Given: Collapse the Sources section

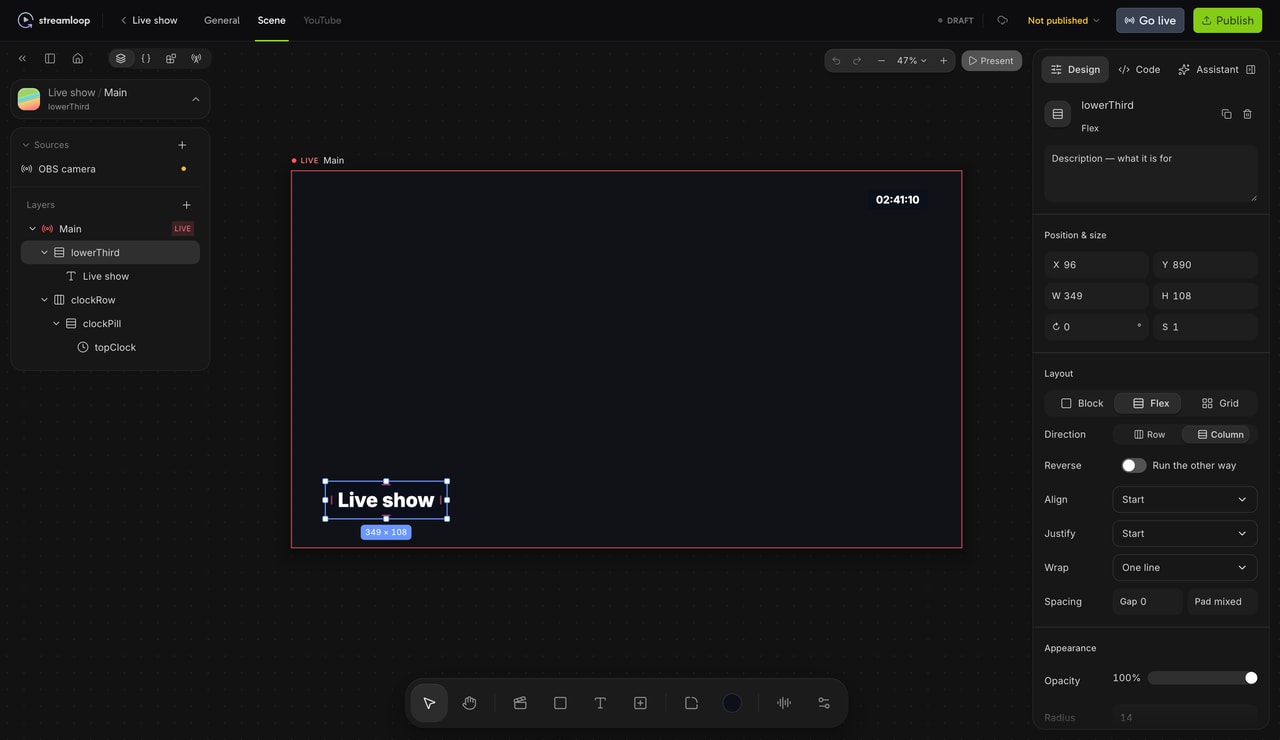Looking at the screenshot, I should click(26, 145).
